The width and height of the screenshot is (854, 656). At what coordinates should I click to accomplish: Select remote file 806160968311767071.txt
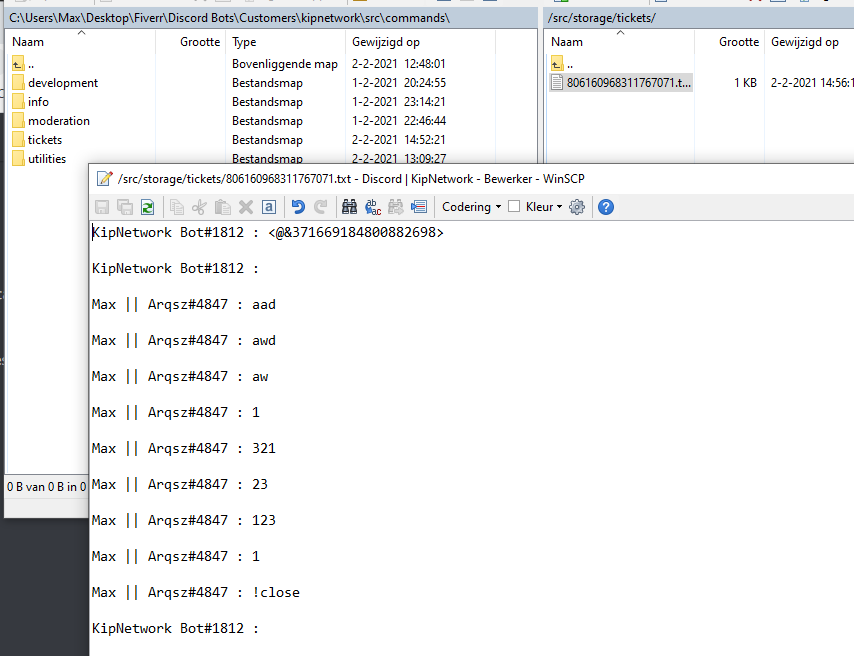coord(628,83)
